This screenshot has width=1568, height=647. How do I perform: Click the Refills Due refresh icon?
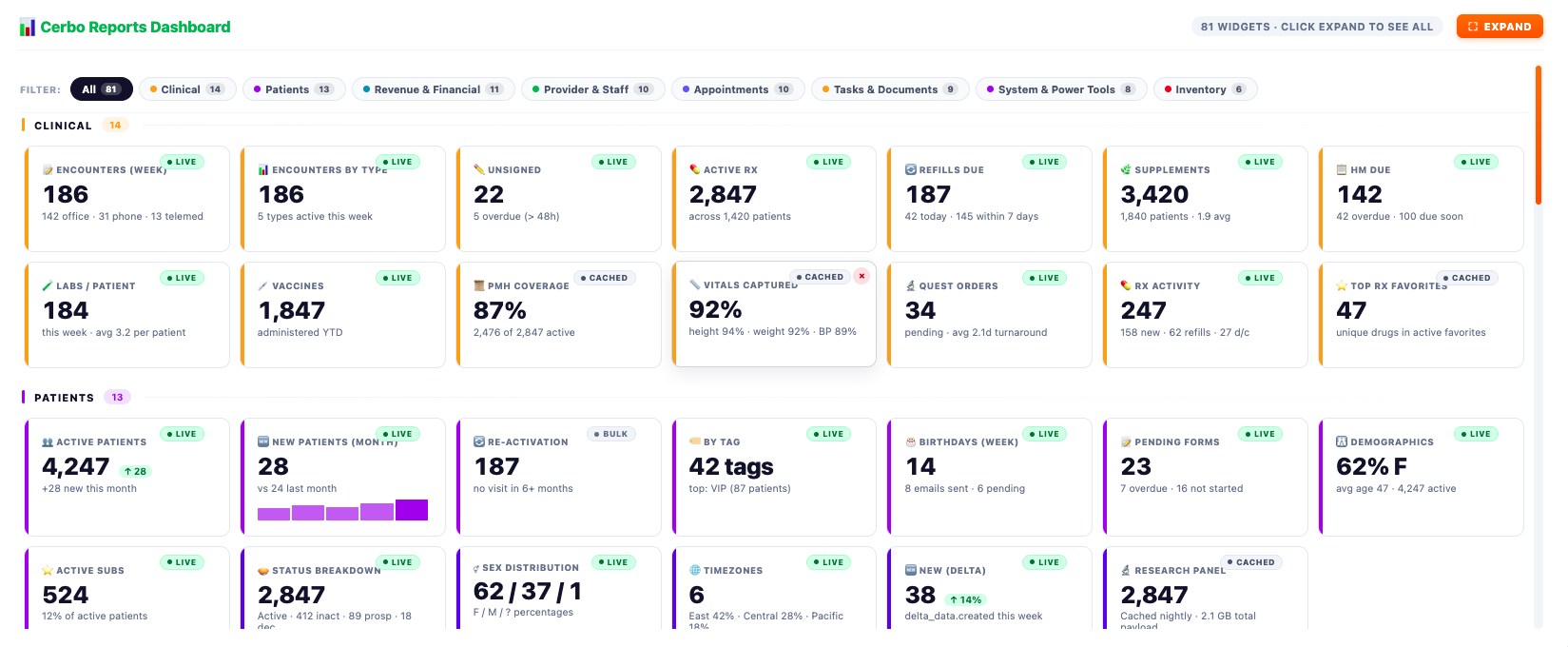910,169
